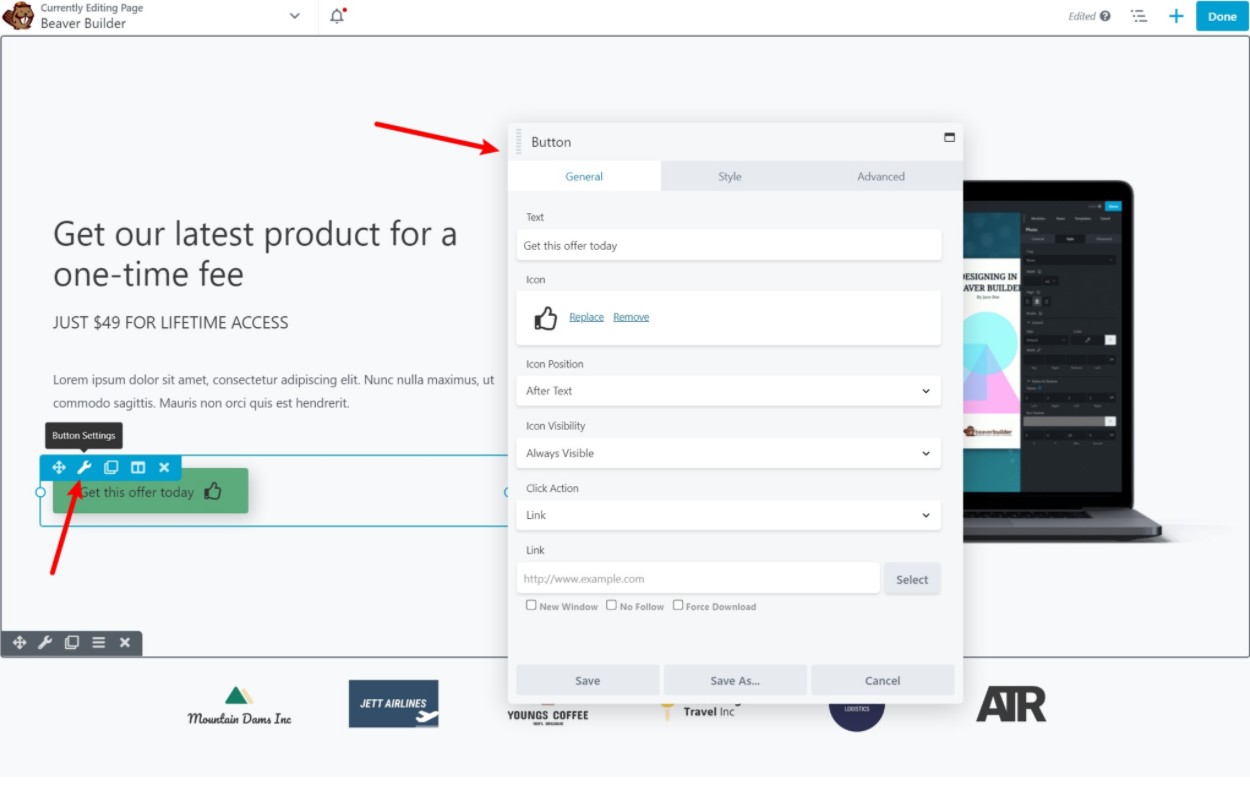Save the button settings

click(x=588, y=680)
